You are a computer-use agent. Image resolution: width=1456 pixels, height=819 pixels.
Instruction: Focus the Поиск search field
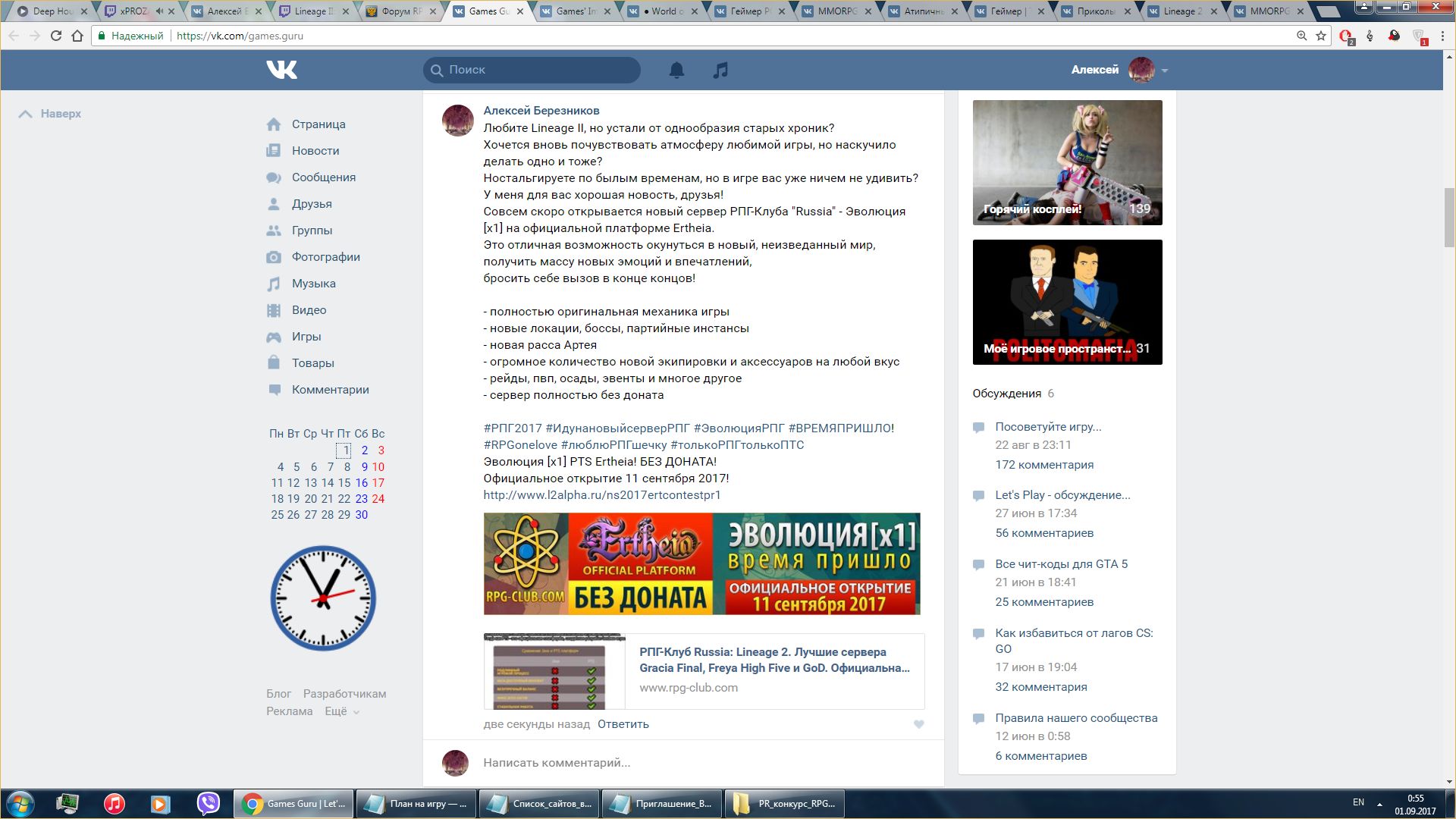point(532,70)
